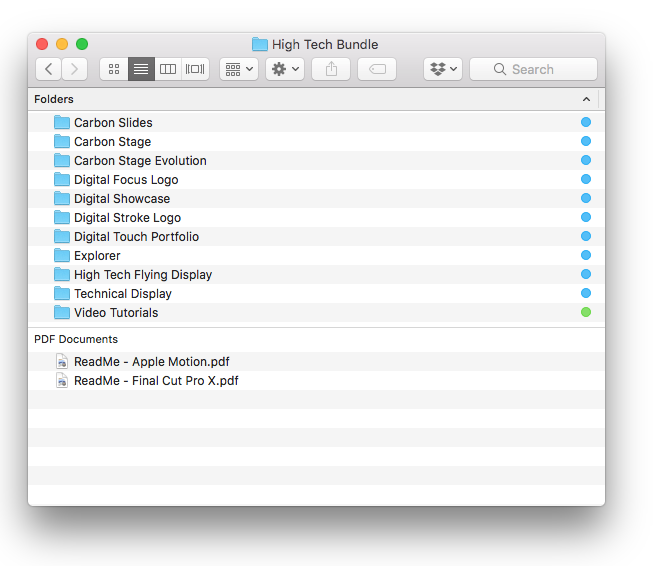Select the text 'Carbon Slides'
The height and width of the screenshot is (566, 660).
[x=113, y=122]
